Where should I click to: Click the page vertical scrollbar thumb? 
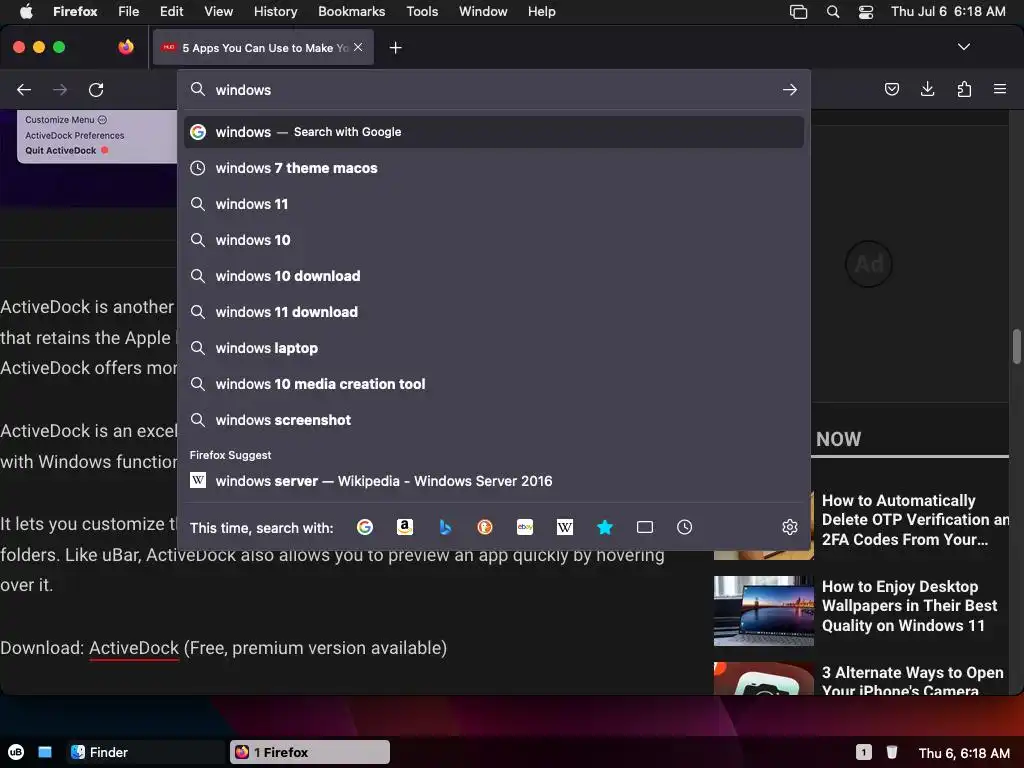(1016, 346)
